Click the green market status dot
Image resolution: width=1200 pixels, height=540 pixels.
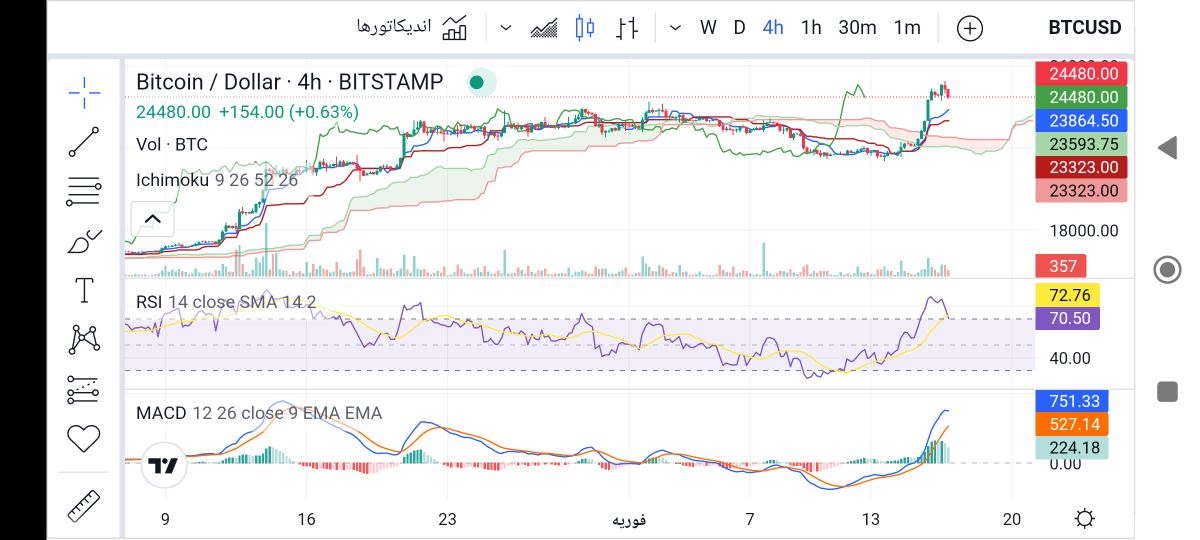pyautogui.click(x=478, y=82)
